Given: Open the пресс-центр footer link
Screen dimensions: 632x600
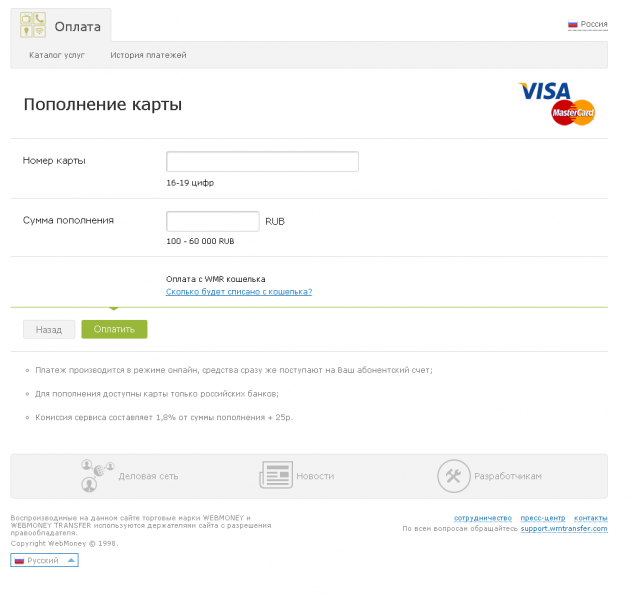Looking at the screenshot, I should [543, 518].
